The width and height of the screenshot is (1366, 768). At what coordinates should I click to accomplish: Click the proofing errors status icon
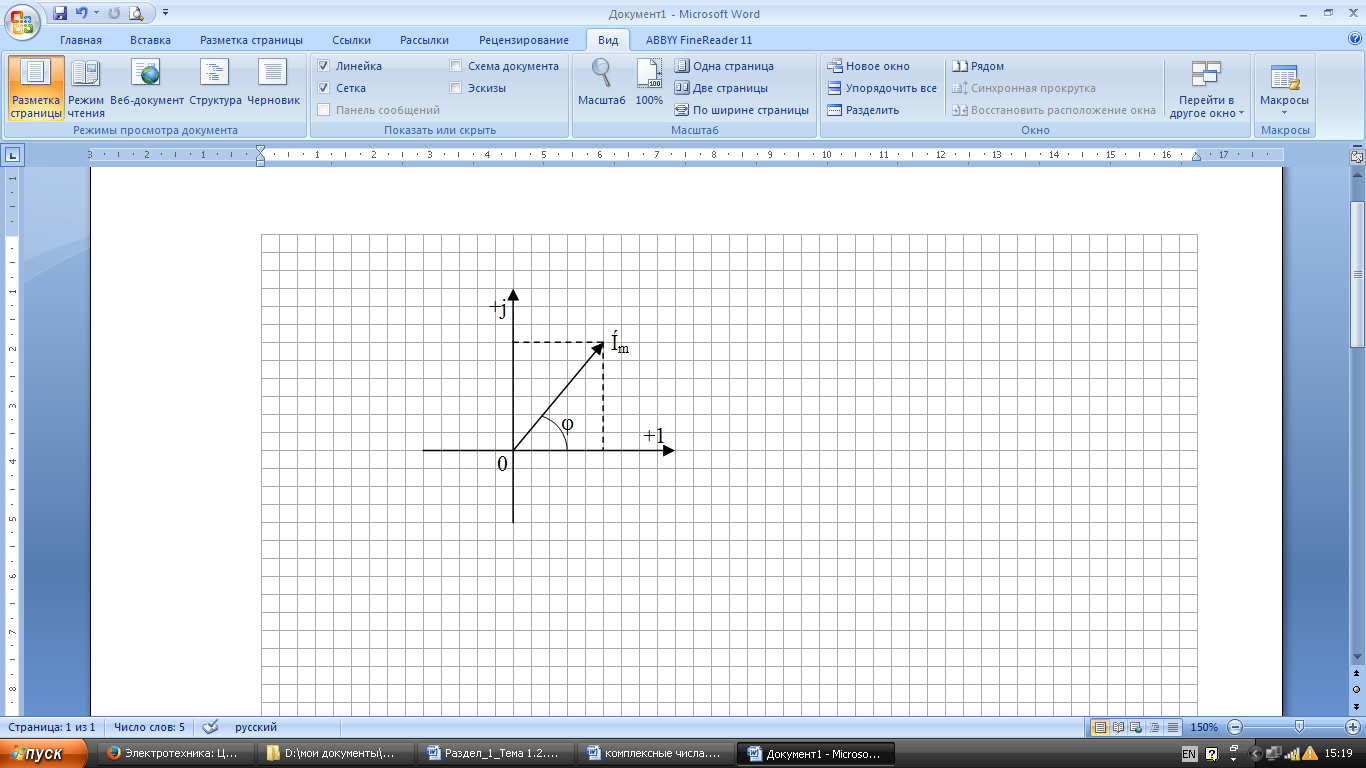click(210, 727)
